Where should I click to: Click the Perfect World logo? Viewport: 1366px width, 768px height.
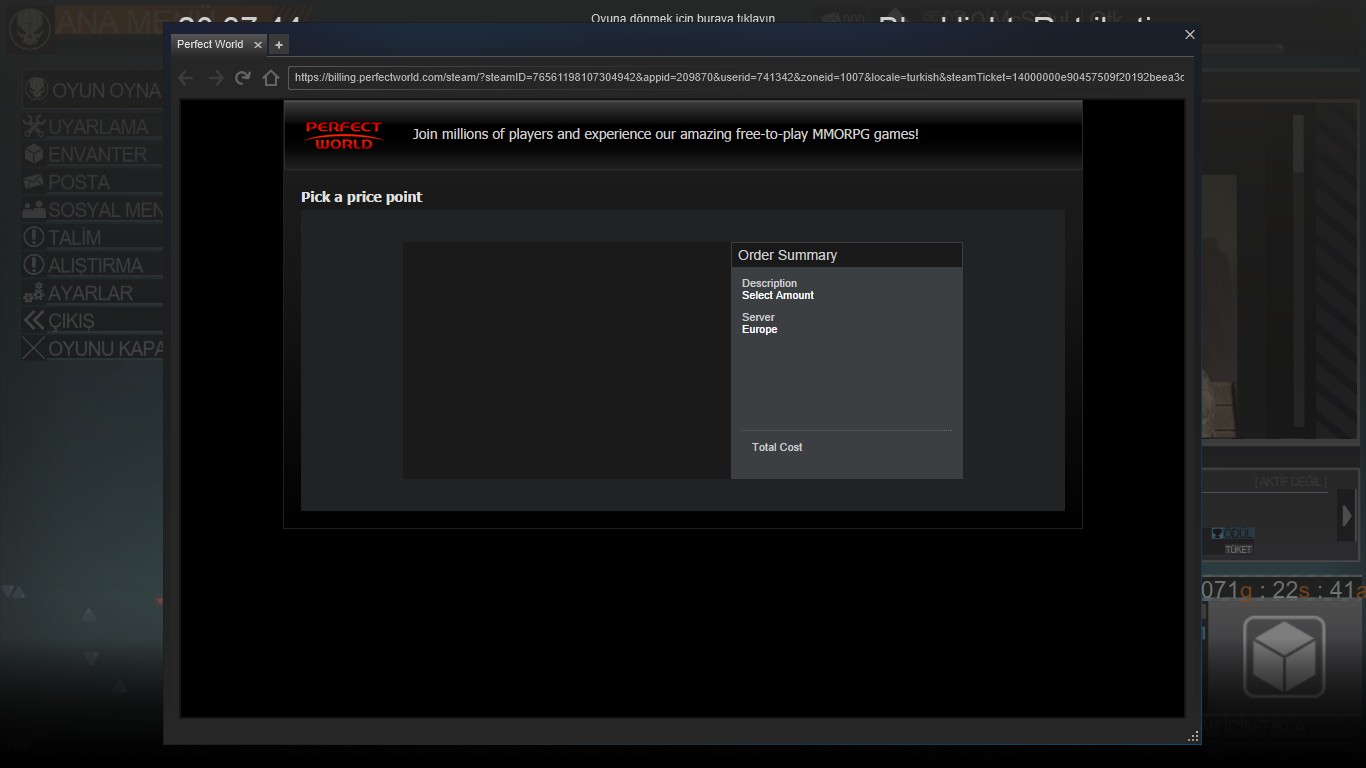344,135
